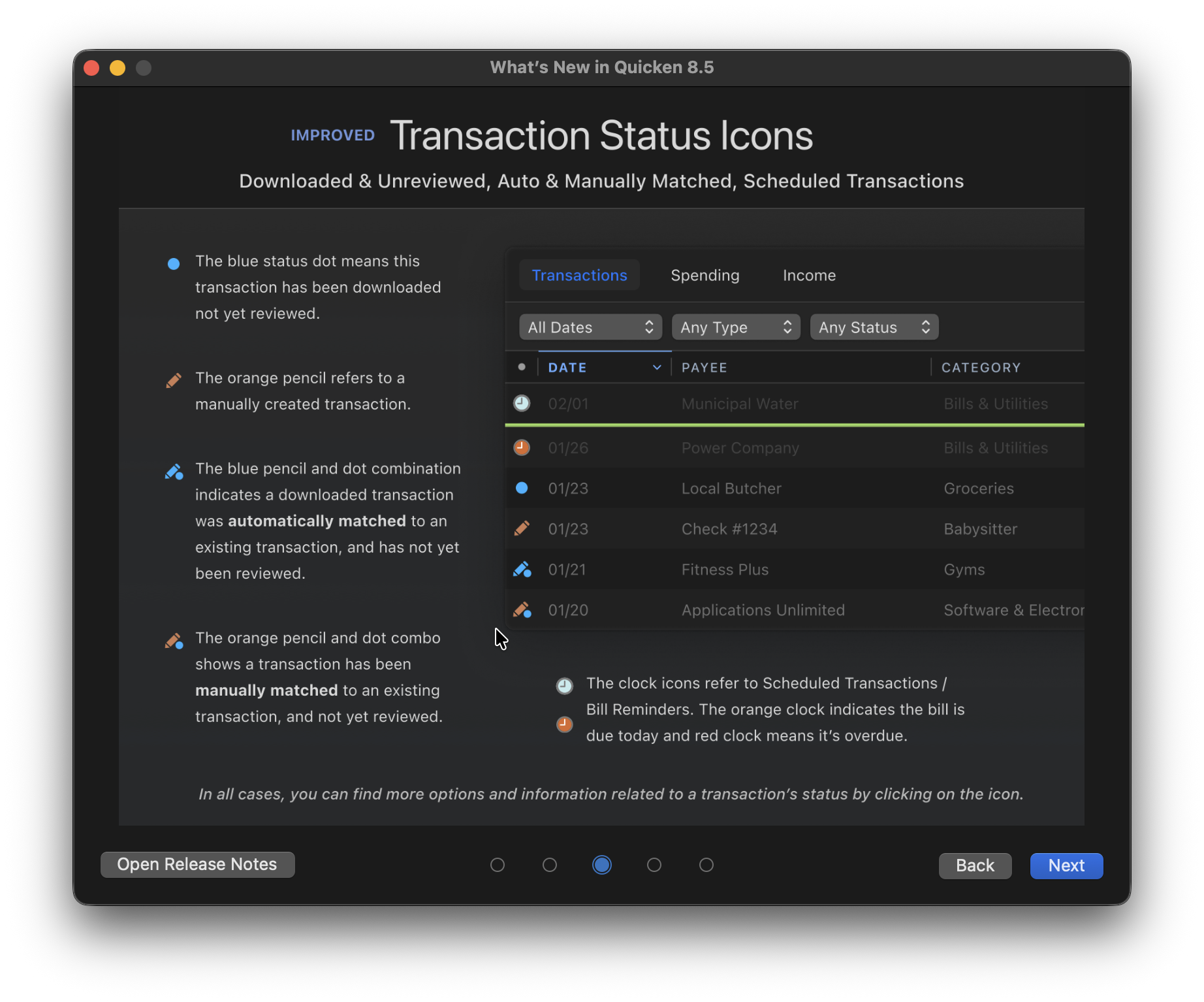Image resolution: width=1204 pixels, height=1002 pixels.
Task: Click the blue pencil and dot legend icon
Action: tap(174, 472)
